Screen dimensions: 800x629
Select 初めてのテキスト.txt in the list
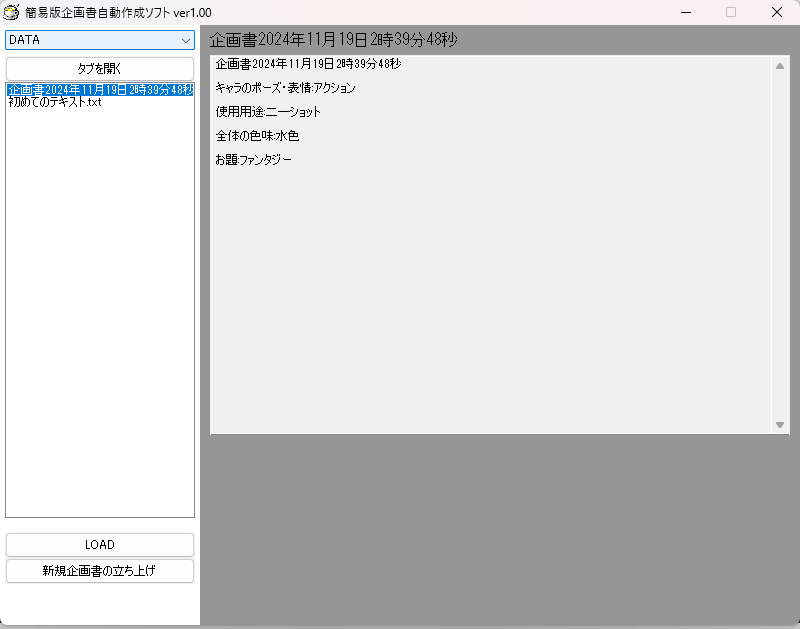55,102
